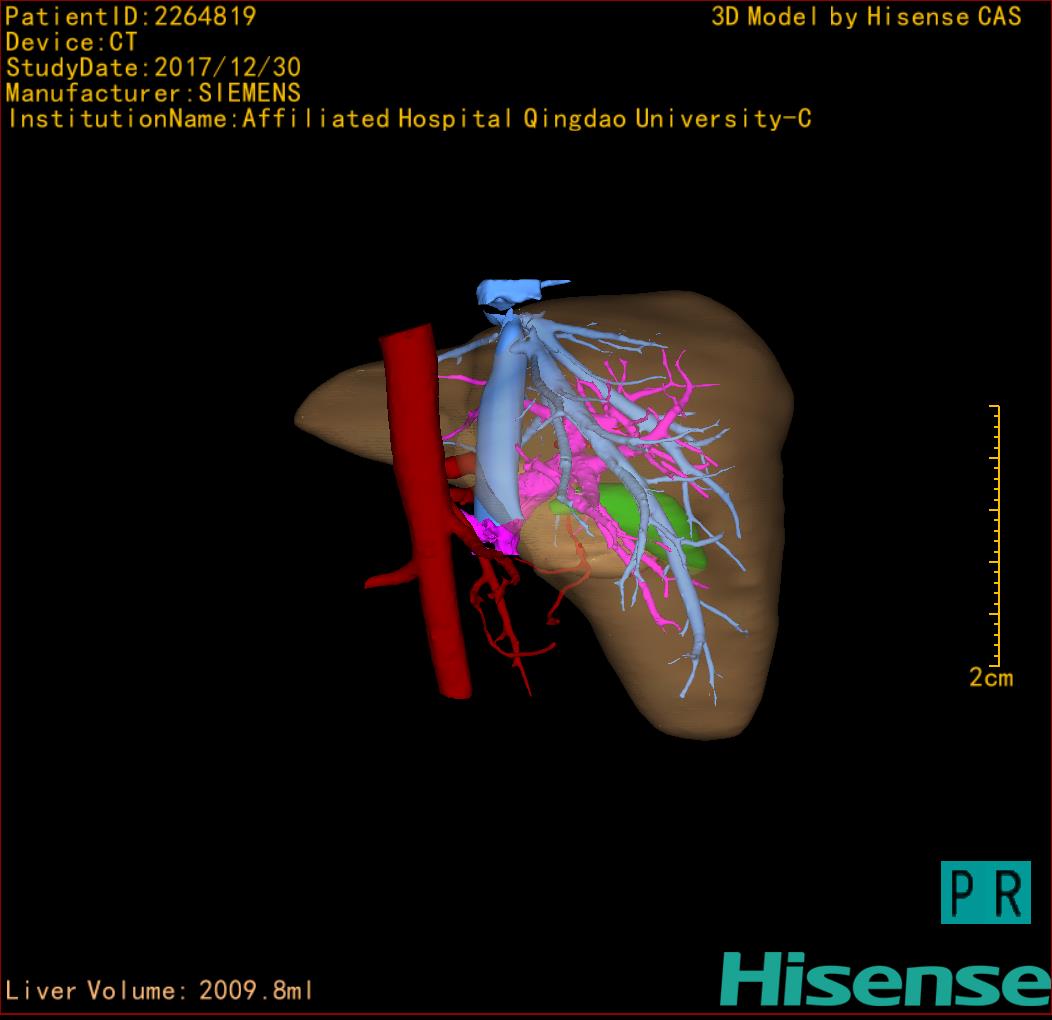This screenshot has width=1052, height=1020.
Task: Click the magenta patch below the vena cava
Action: [495, 537]
